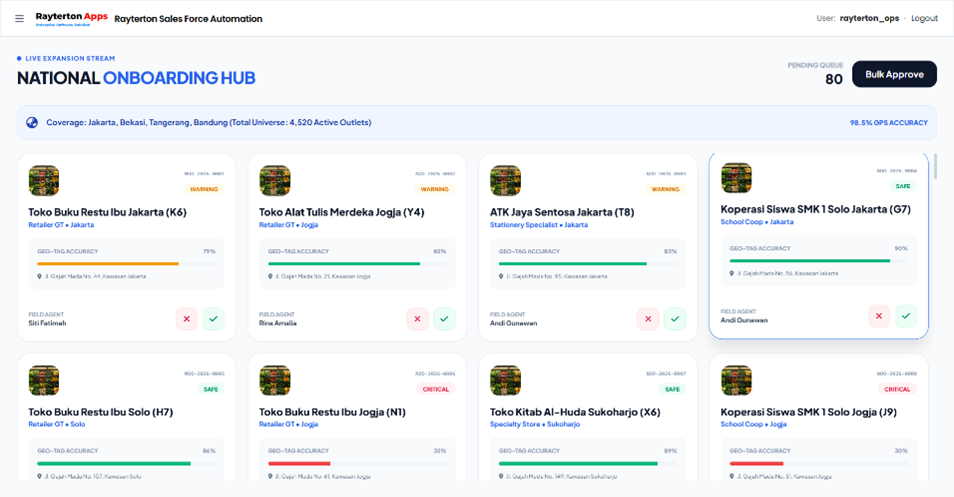Click the LIVE EXPANSION STREAM indicator
The height and width of the screenshot is (497, 954).
click(x=66, y=58)
